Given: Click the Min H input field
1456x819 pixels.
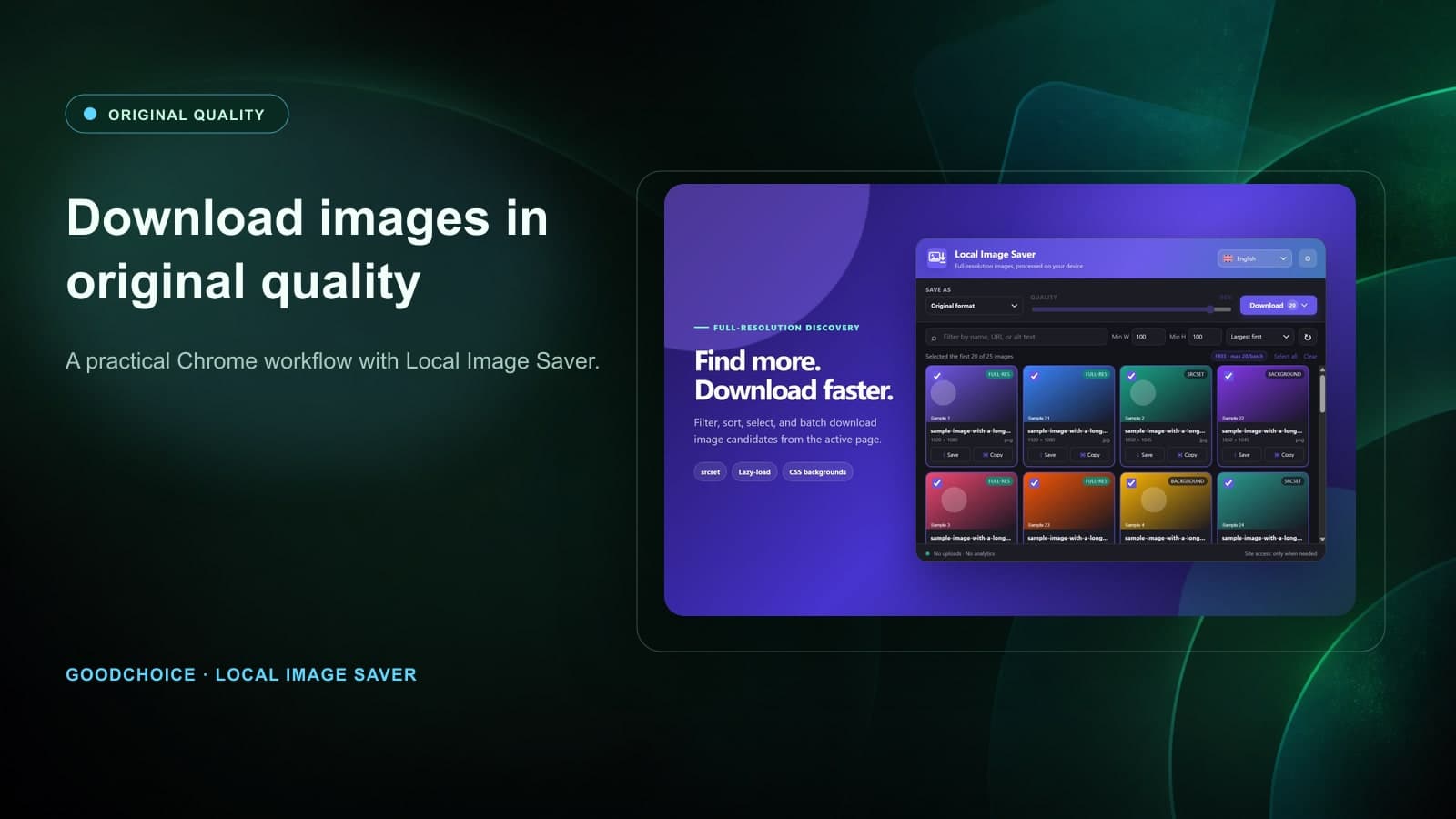Looking at the screenshot, I should pyautogui.click(x=1205, y=337).
